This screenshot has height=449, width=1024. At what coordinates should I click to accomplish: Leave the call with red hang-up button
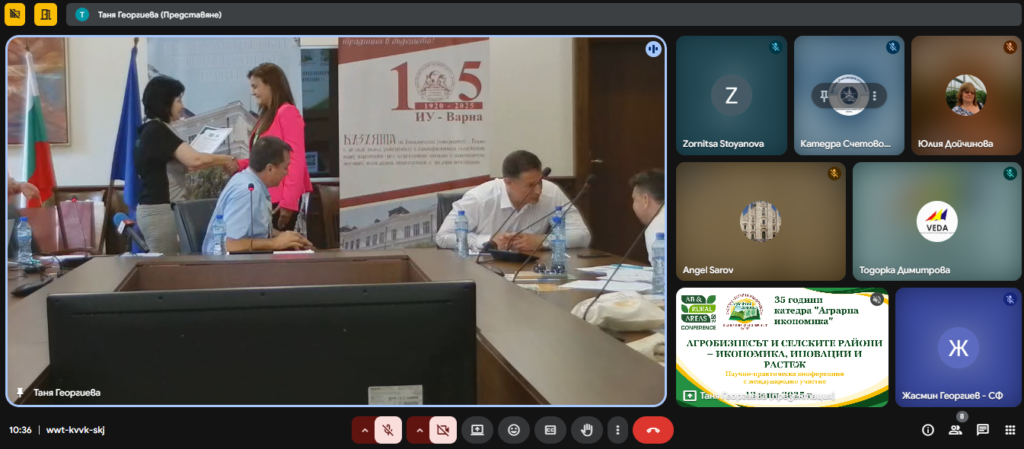(653, 430)
